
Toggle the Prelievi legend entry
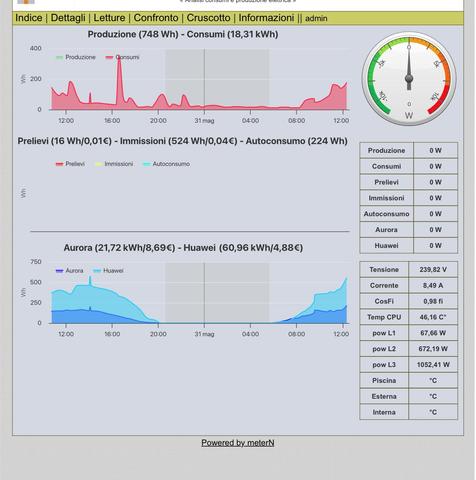tap(70, 164)
